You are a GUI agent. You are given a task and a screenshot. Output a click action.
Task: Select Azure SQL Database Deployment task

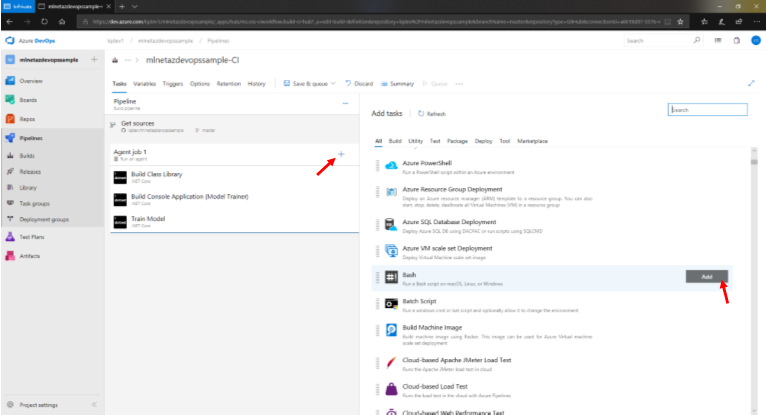[x=552, y=226]
